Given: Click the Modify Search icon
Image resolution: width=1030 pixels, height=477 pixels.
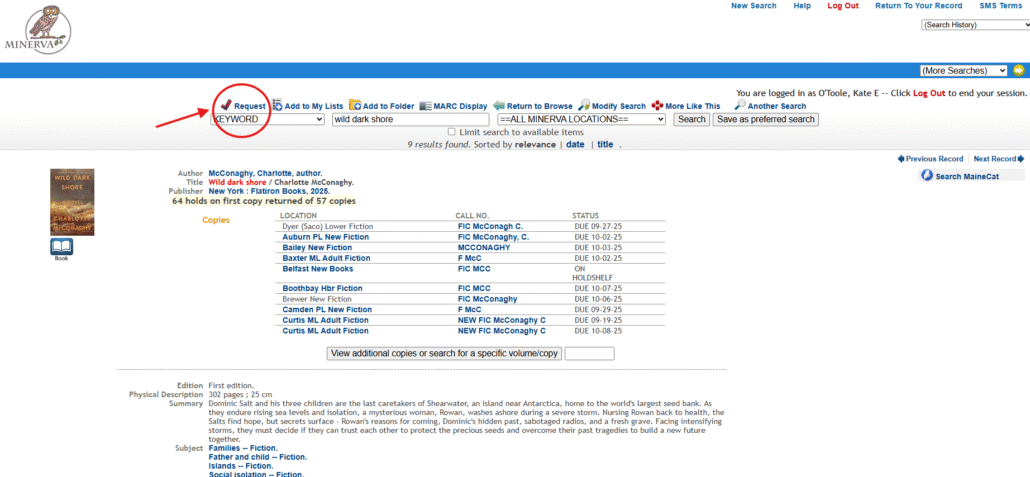Looking at the screenshot, I should (584, 105).
